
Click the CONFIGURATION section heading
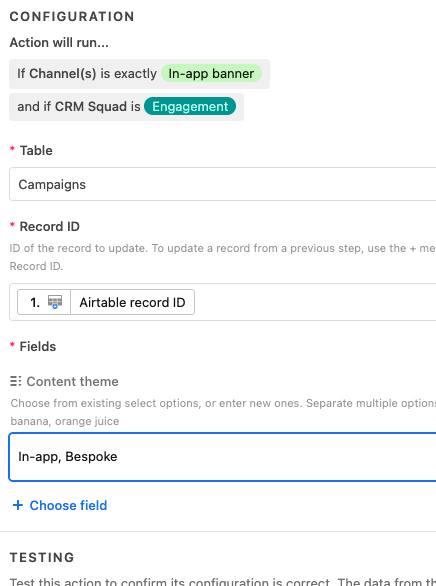click(72, 16)
